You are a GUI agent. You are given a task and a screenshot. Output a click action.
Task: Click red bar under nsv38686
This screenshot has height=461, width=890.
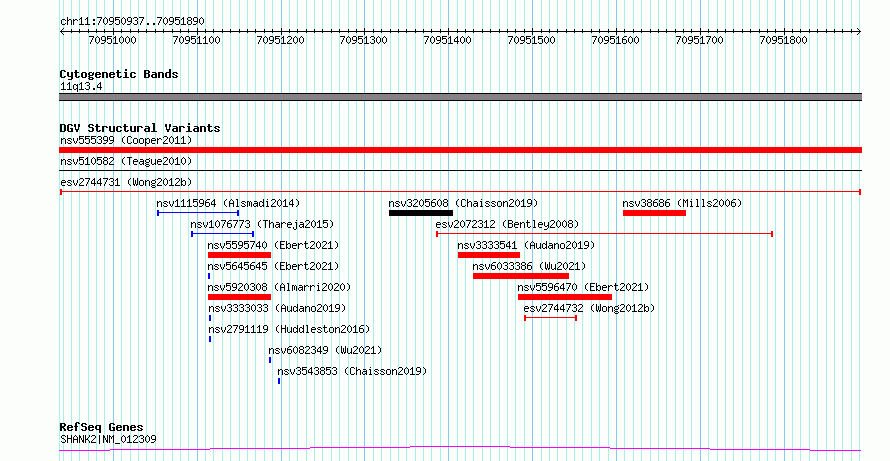point(654,213)
